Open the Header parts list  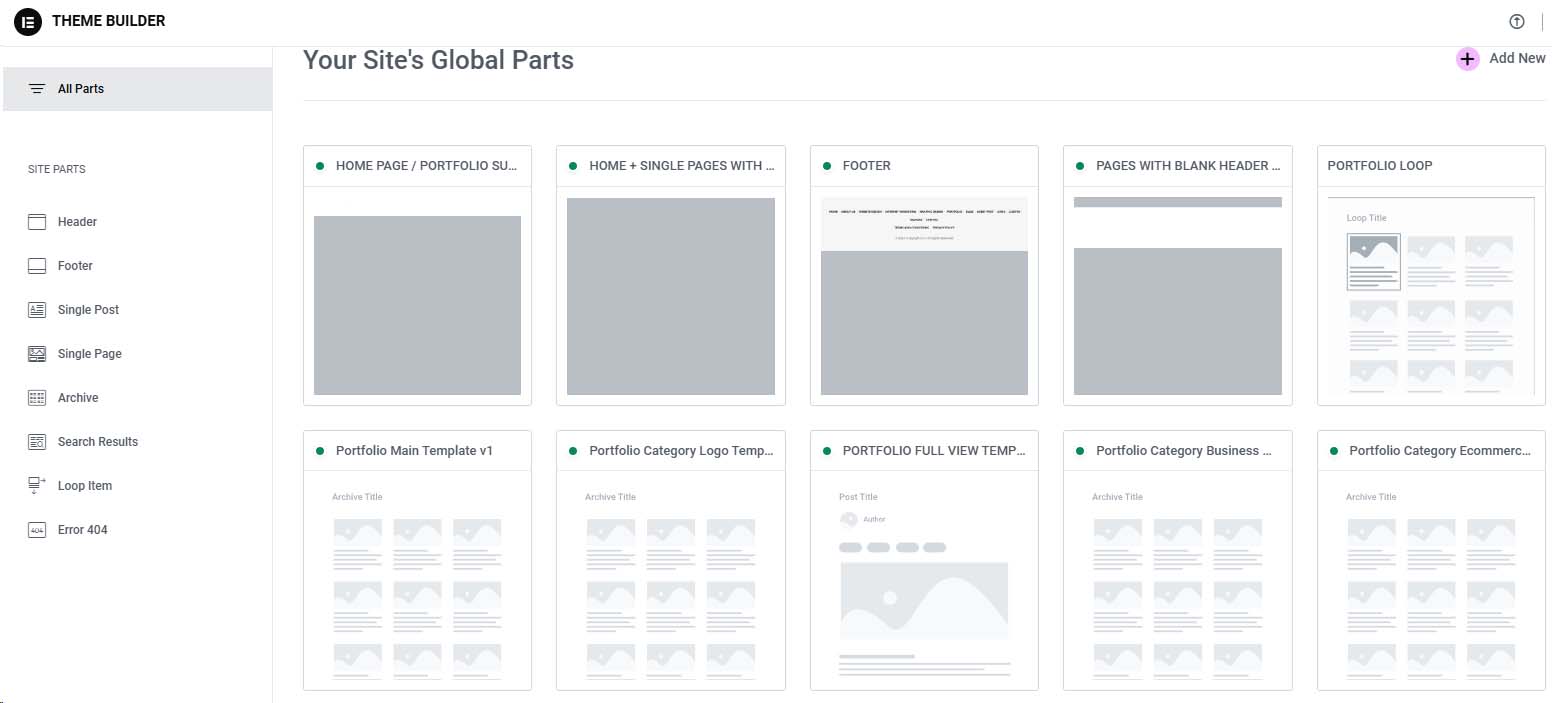77,222
